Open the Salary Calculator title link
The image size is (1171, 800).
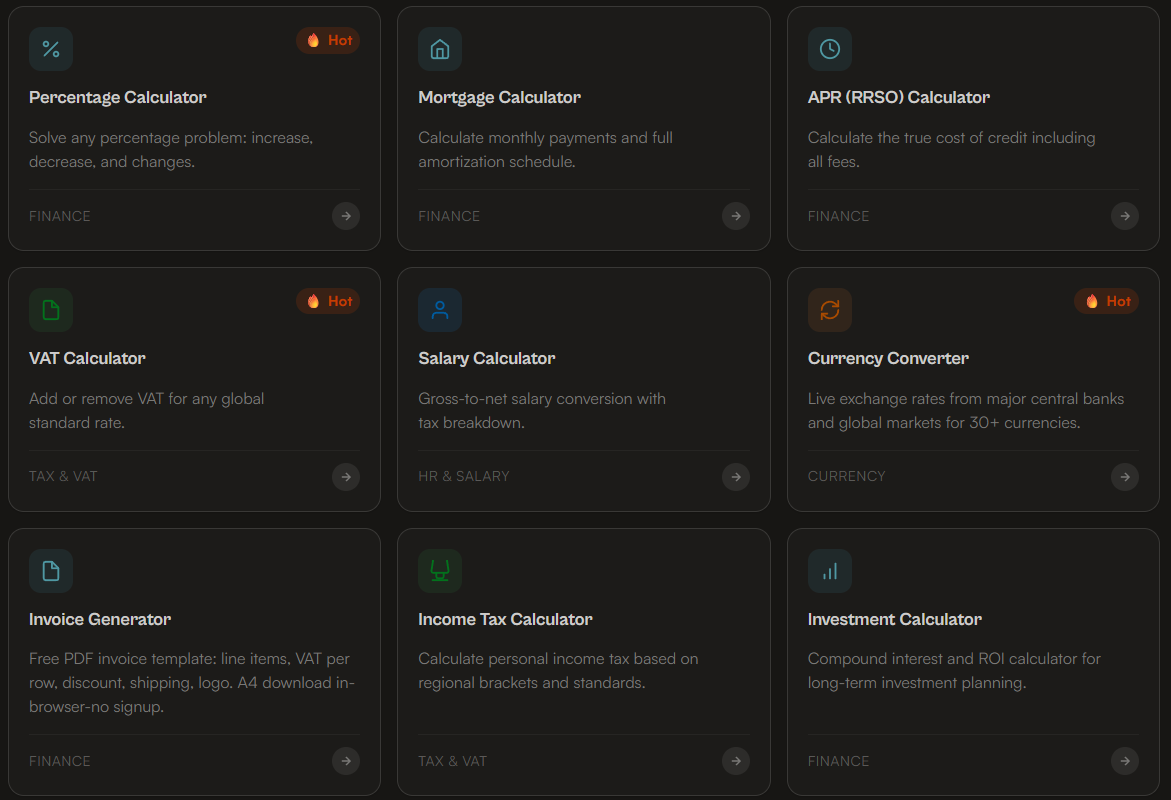click(487, 359)
